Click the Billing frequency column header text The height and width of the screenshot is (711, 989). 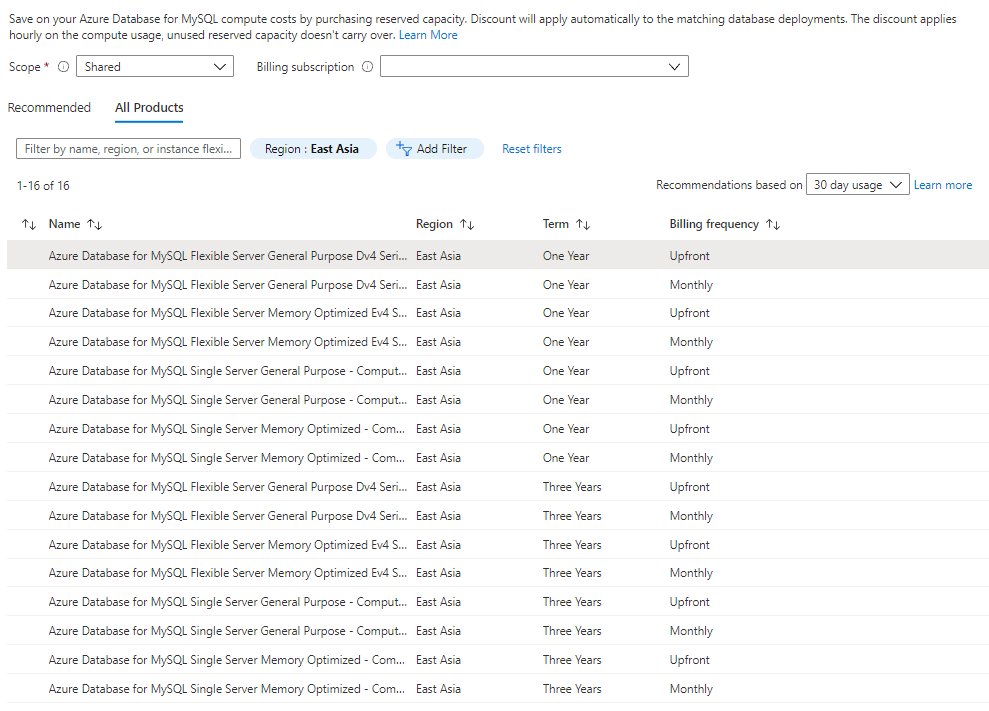click(714, 224)
